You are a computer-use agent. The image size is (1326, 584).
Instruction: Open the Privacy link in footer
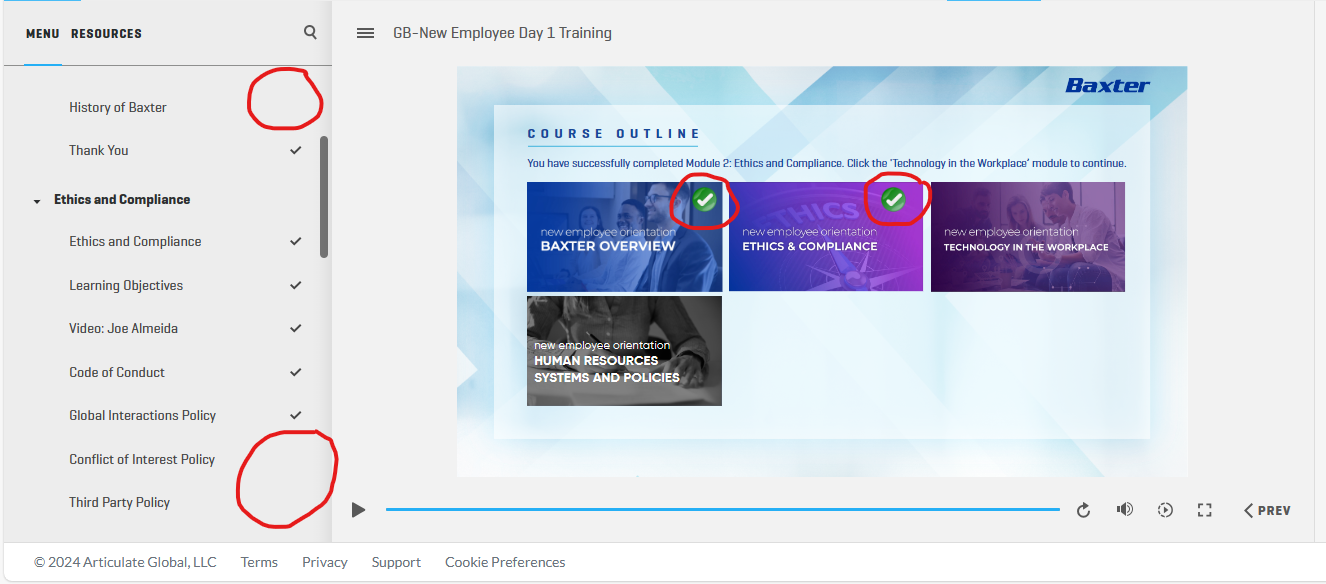pos(325,562)
